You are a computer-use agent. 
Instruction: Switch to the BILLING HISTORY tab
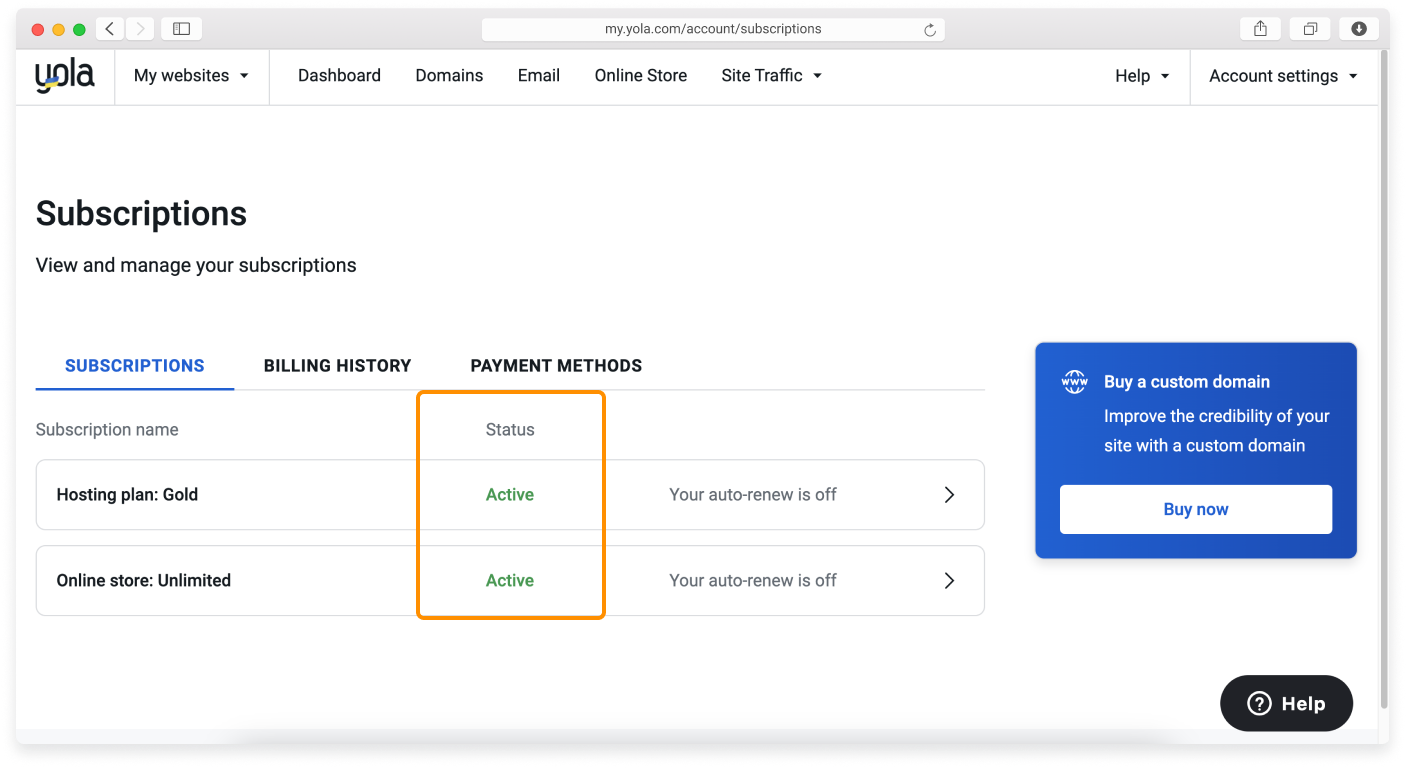pyautogui.click(x=337, y=365)
